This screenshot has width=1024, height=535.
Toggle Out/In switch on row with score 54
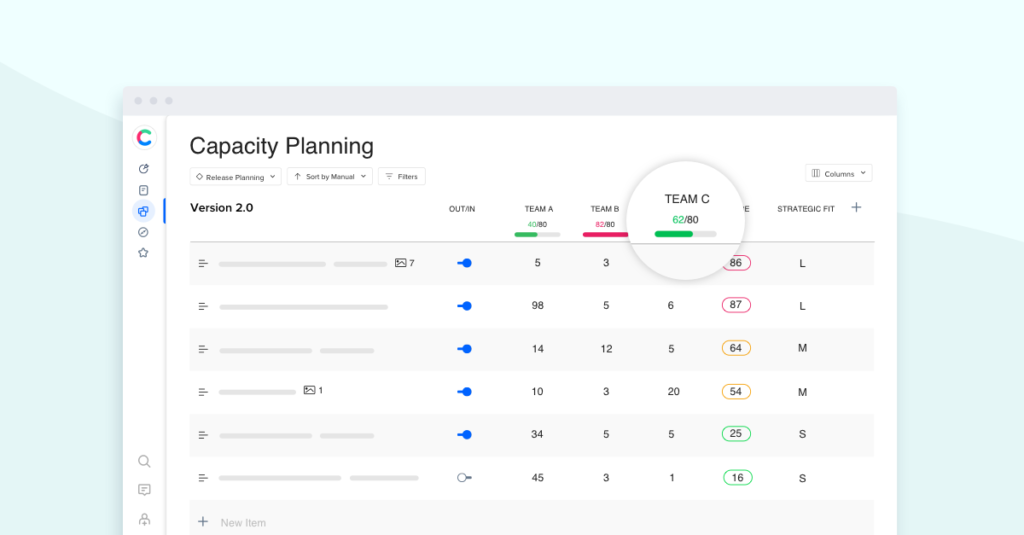(x=464, y=392)
